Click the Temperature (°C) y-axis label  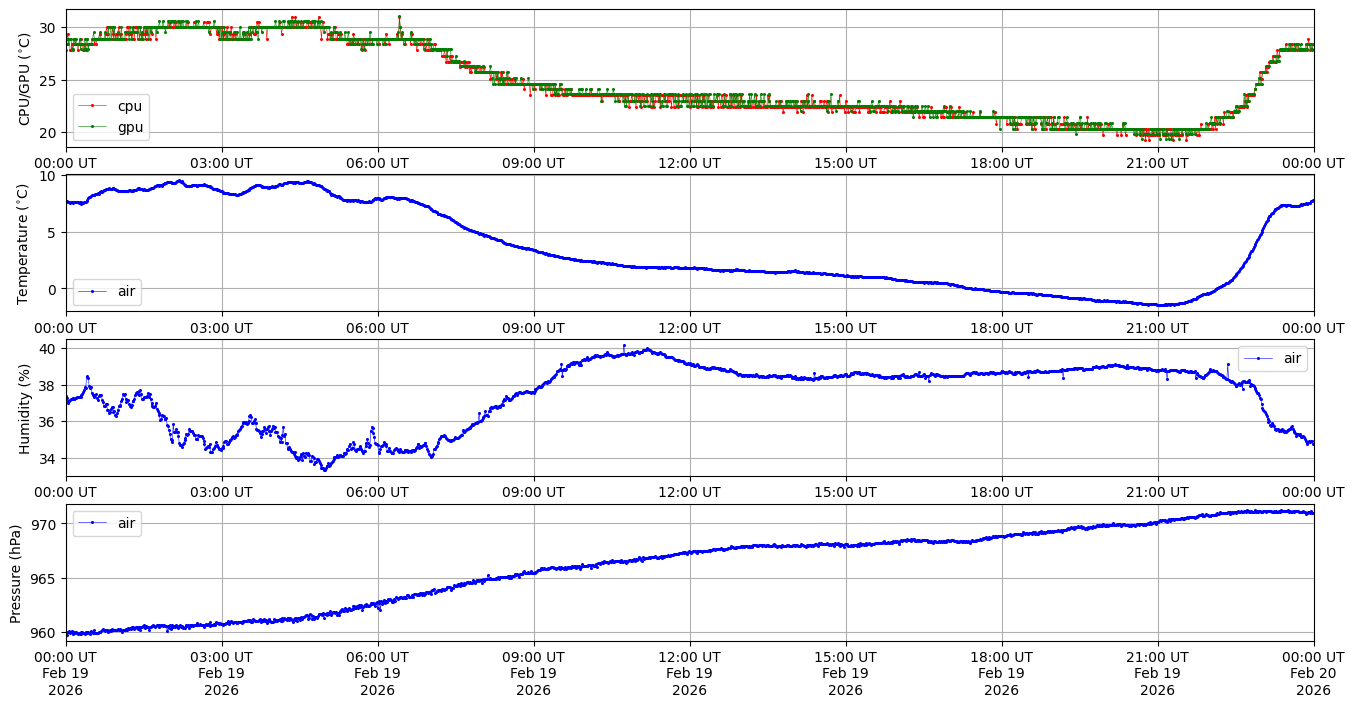[x=24, y=242]
